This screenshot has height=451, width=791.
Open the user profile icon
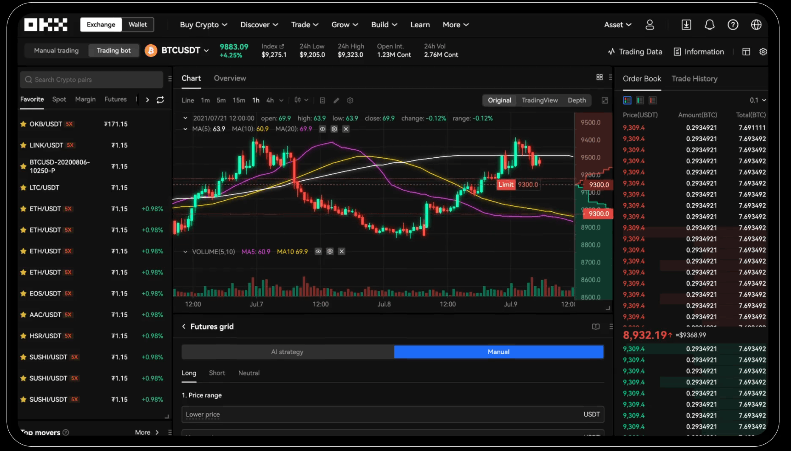tap(650, 24)
